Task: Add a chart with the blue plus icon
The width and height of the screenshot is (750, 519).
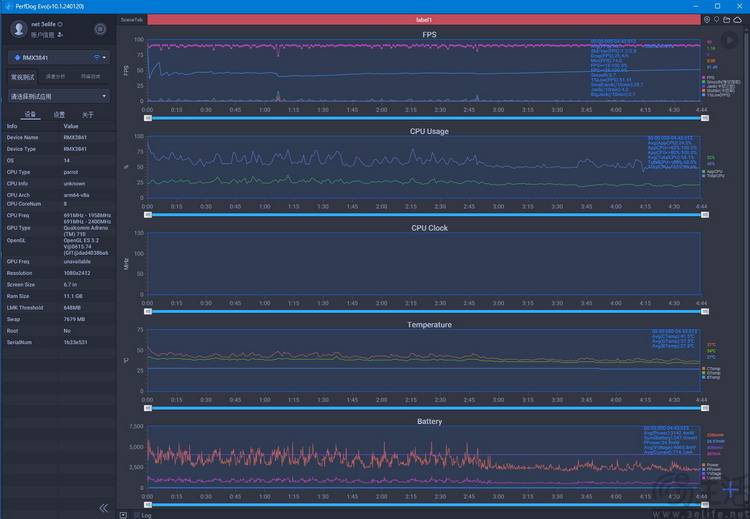Action: click(x=730, y=489)
